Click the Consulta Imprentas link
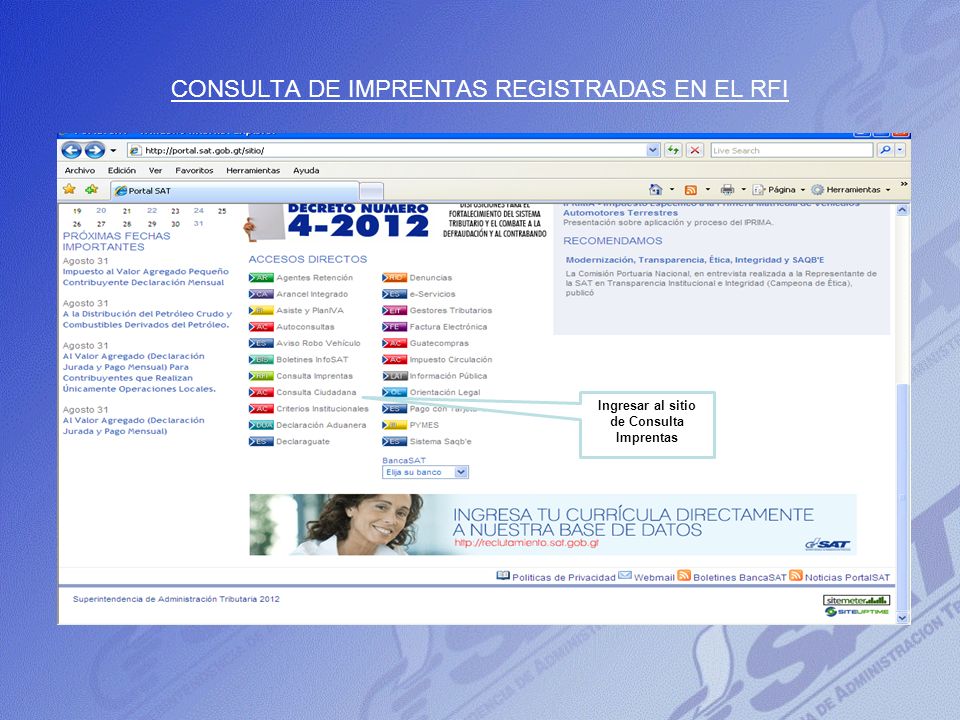The height and width of the screenshot is (720, 960). point(314,376)
